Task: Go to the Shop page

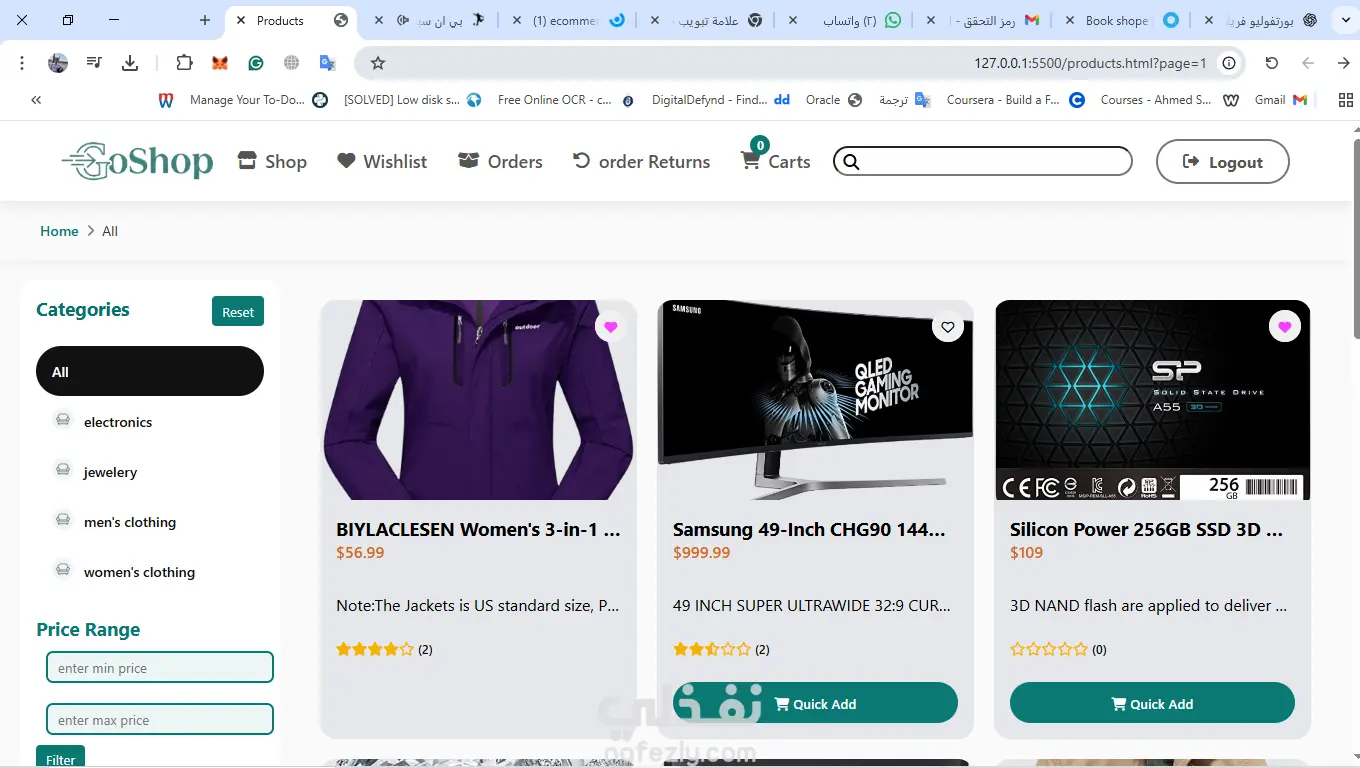Action: tap(272, 161)
